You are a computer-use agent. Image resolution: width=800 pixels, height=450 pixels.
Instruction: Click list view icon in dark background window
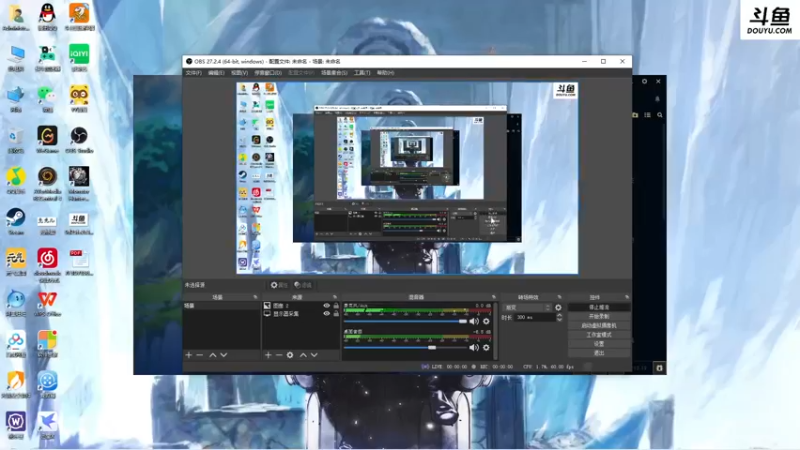(x=647, y=115)
